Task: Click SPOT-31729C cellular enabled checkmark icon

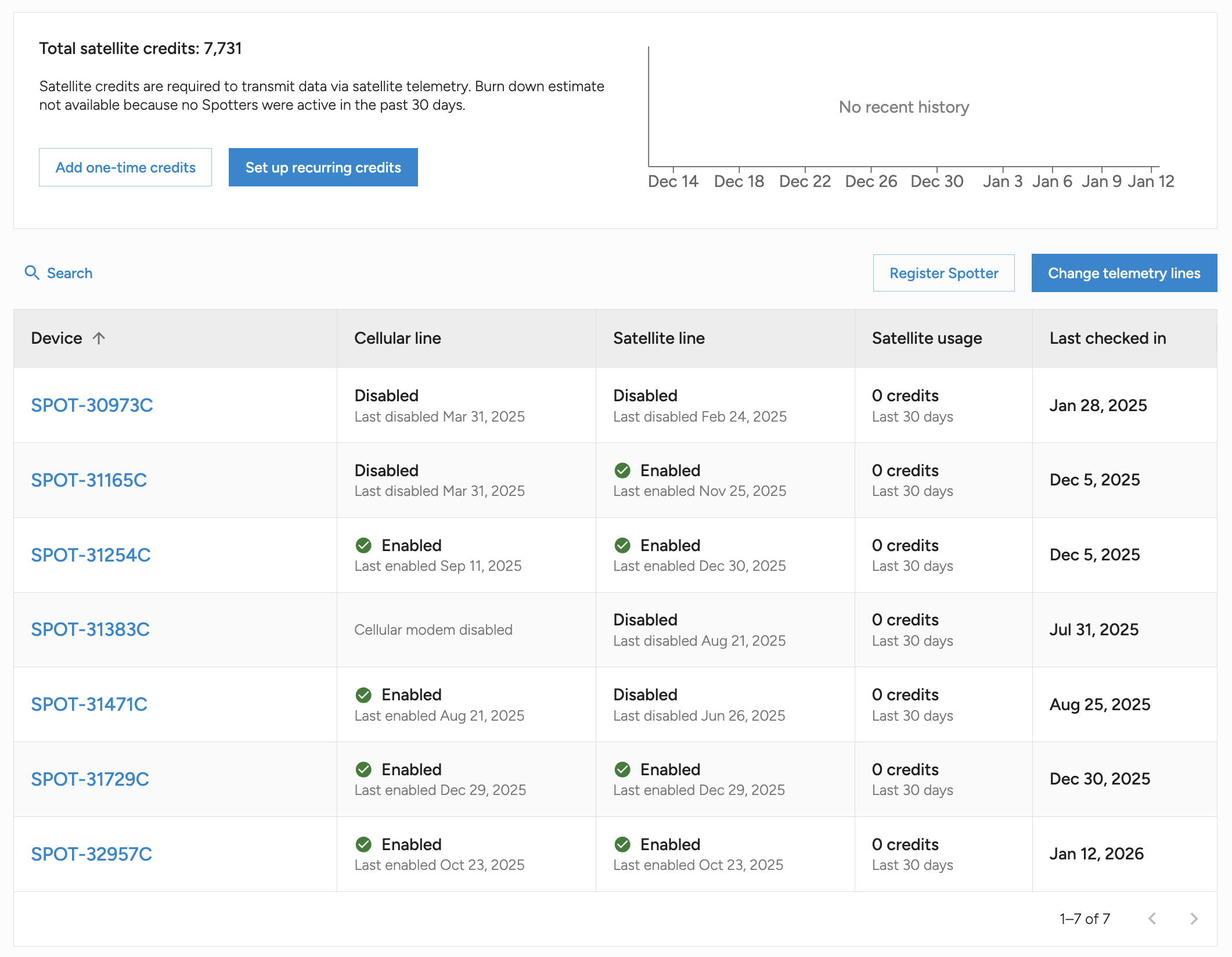Action: [x=363, y=769]
